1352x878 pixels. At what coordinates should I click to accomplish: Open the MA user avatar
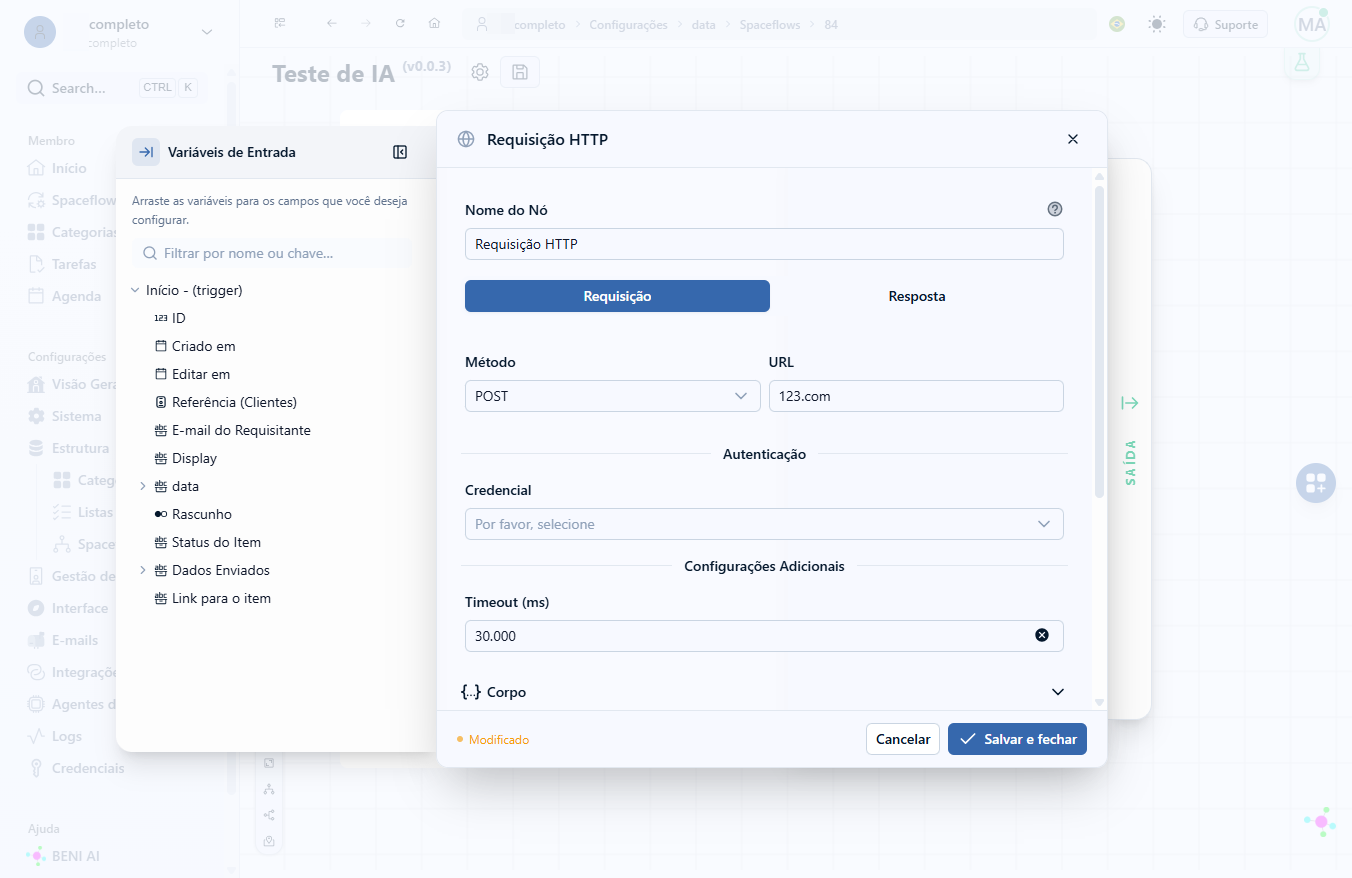(1311, 25)
